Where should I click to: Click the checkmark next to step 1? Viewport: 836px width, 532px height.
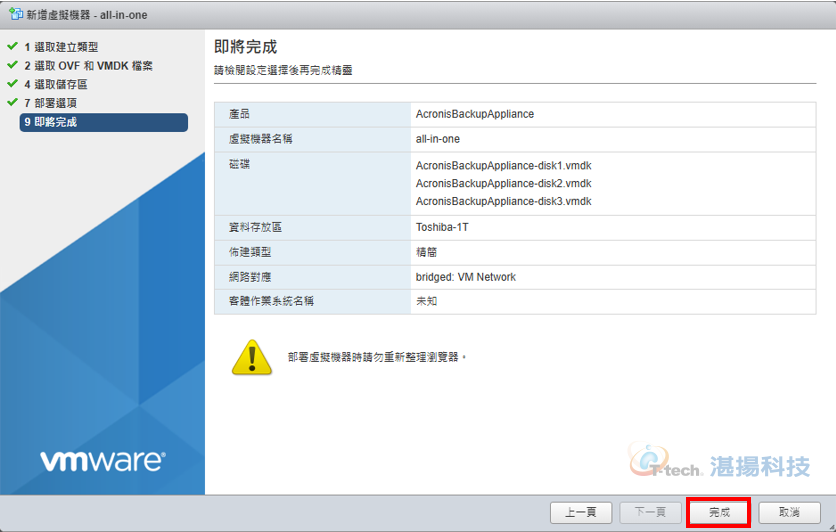[x=12, y=46]
